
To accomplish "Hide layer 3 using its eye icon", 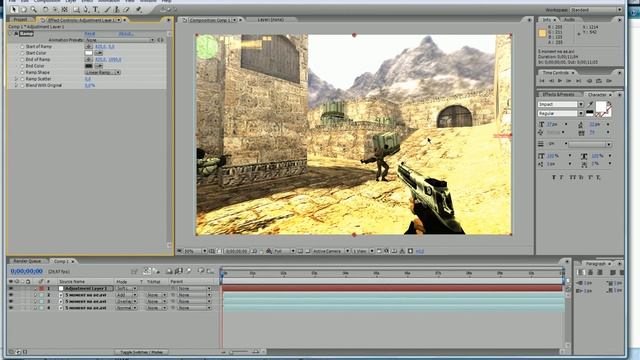I will (11, 301).
